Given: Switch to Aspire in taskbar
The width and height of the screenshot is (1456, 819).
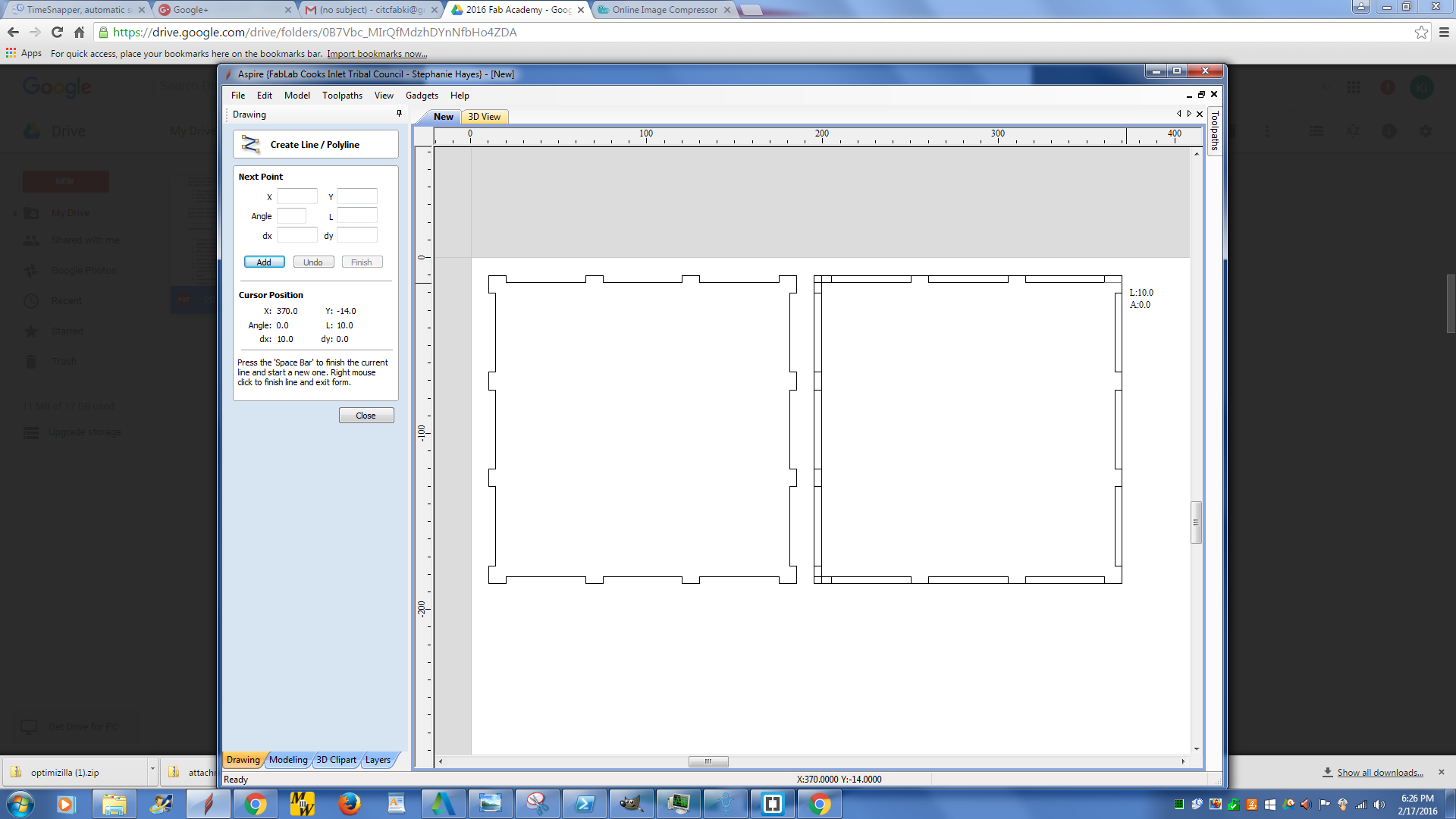Looking at the screenshot, I should [x=208, y=804].
